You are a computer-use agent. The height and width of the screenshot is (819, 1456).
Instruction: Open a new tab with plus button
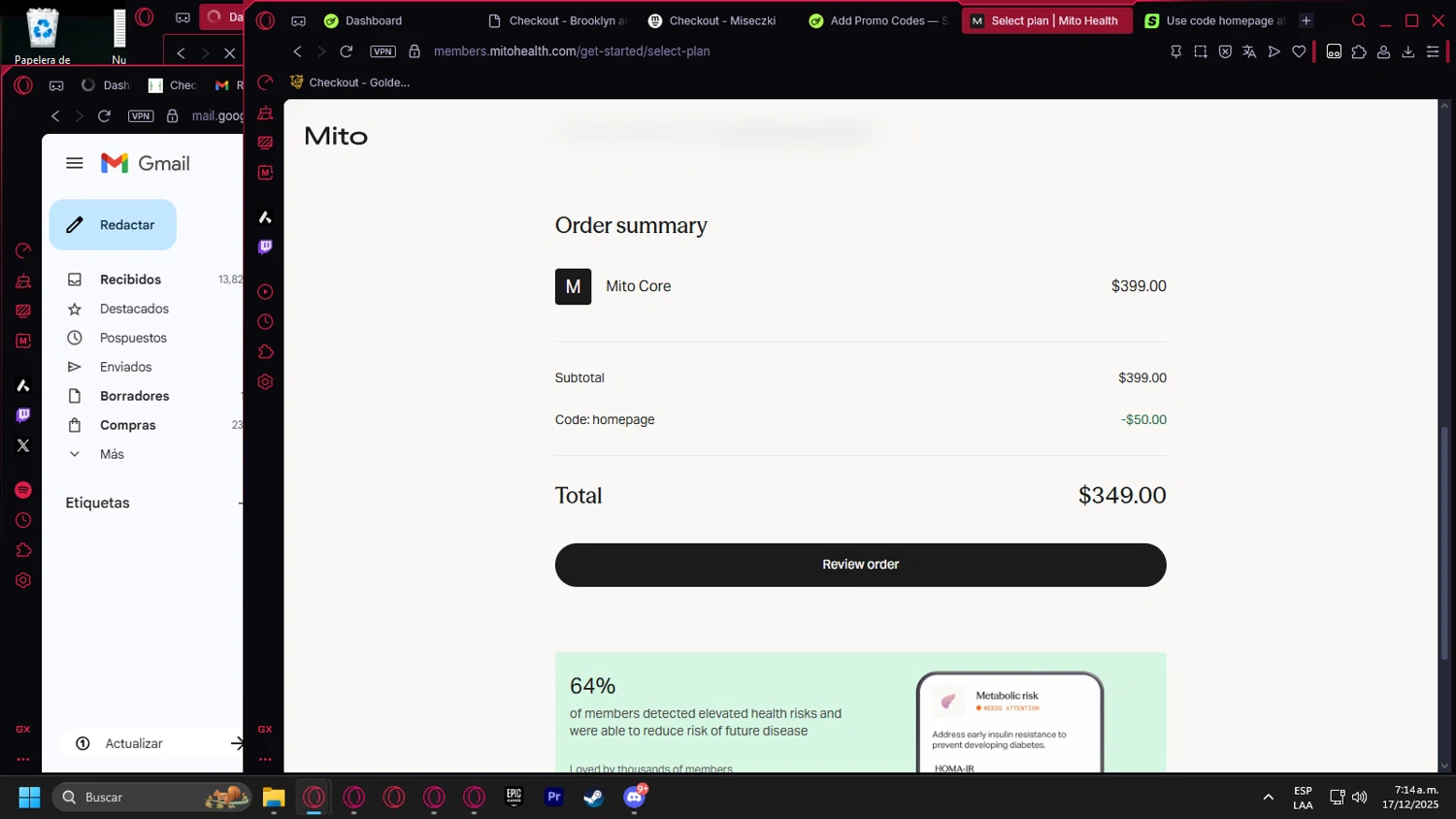[x=1306, y=20]
